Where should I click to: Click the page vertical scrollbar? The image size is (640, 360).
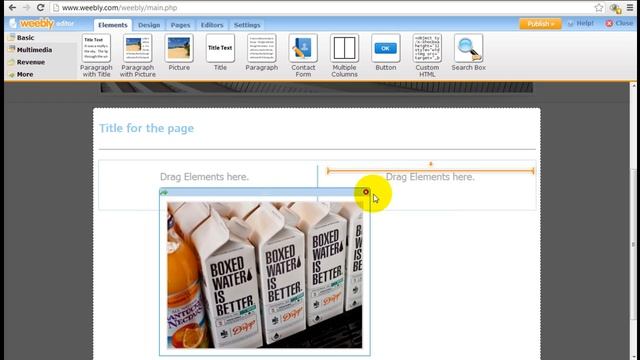(x=633, y=220)
